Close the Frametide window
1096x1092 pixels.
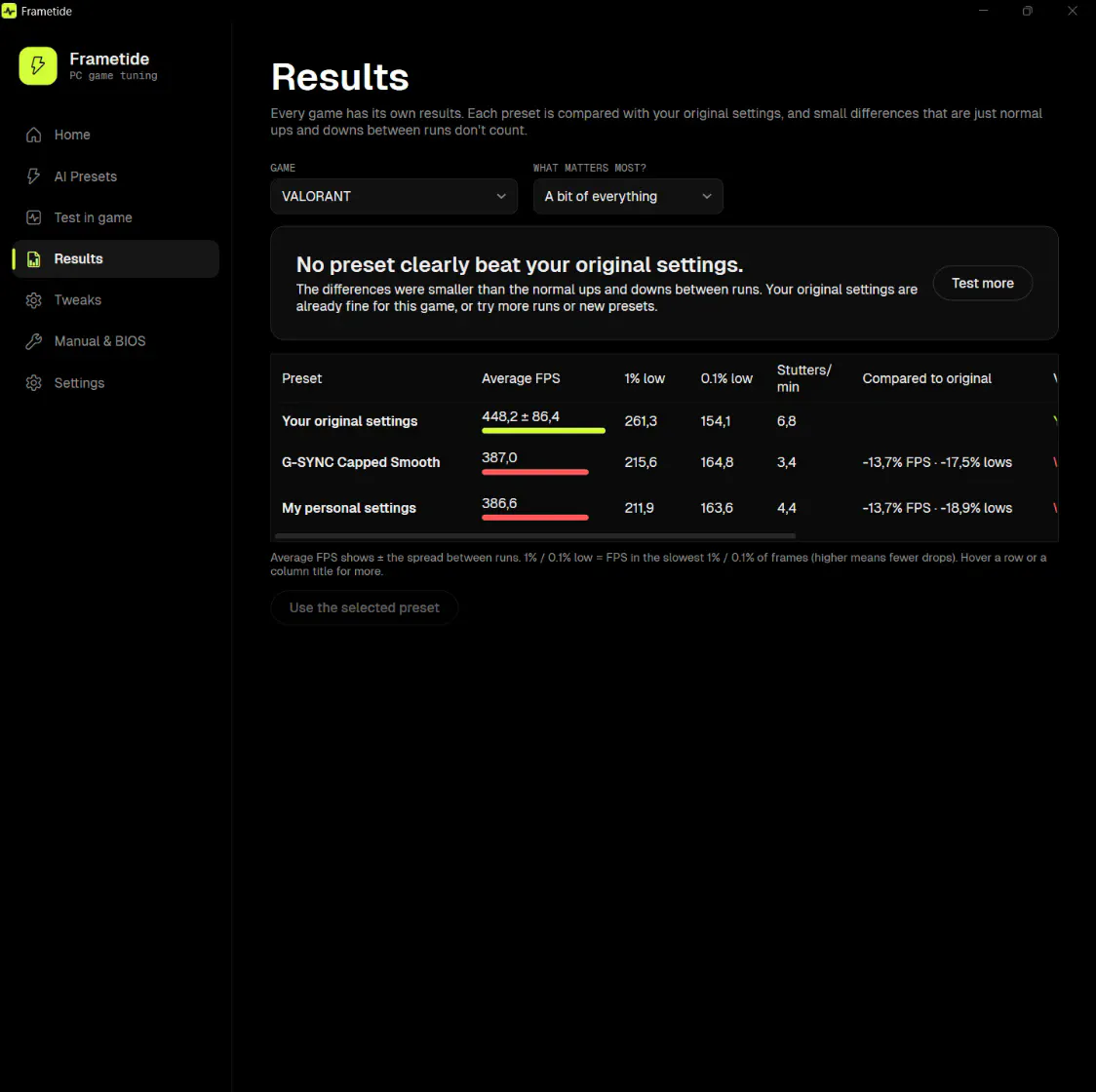pyautogui.click(x=1073, y=11)
